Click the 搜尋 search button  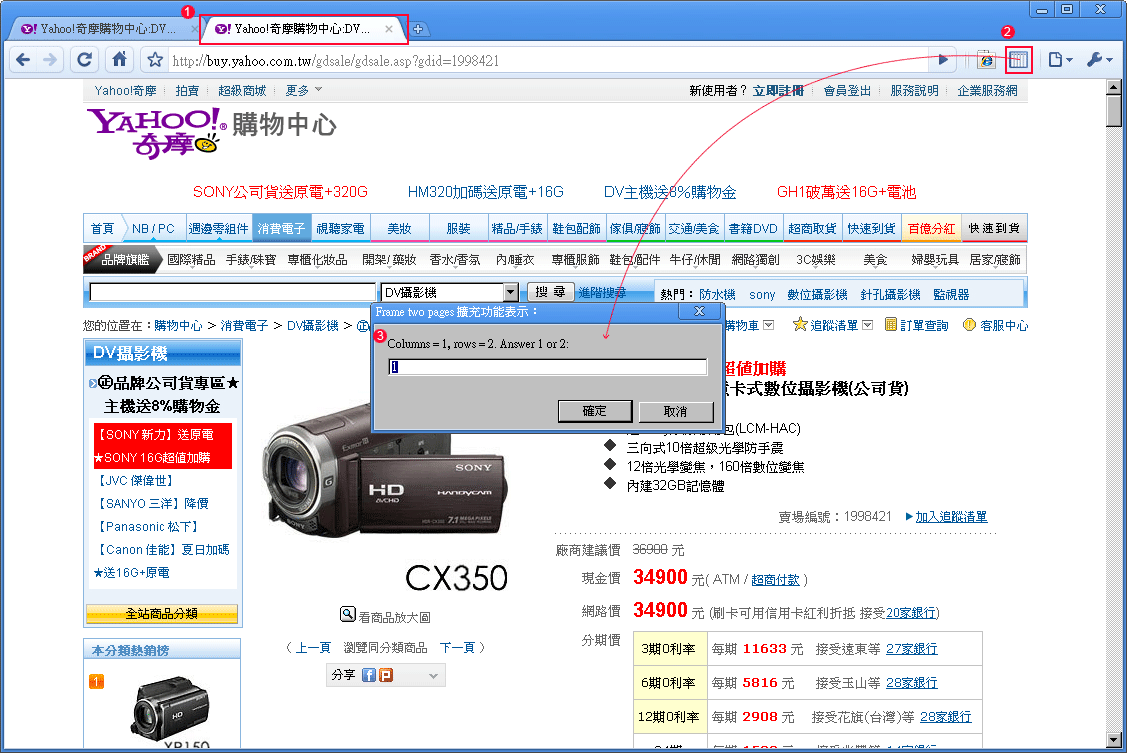(551, 292)
